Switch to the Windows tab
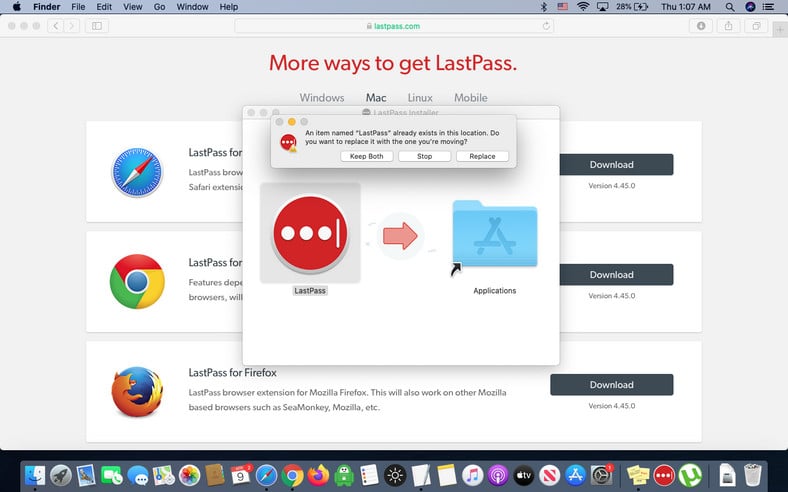This screenshot has width=788, height=492. pyautogui.click(x=322, y=97)
